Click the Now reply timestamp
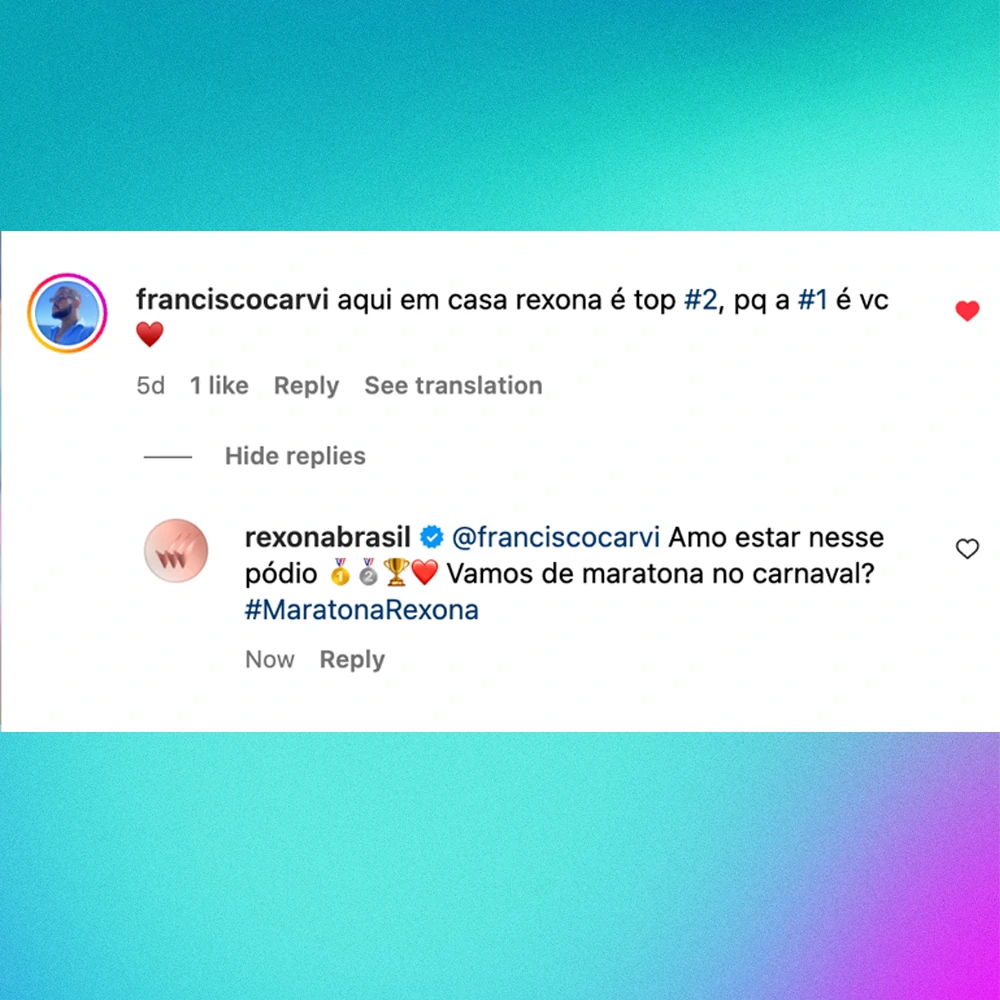The width and height of the screenshot is (1000, 1000). (x=270, y=659)
